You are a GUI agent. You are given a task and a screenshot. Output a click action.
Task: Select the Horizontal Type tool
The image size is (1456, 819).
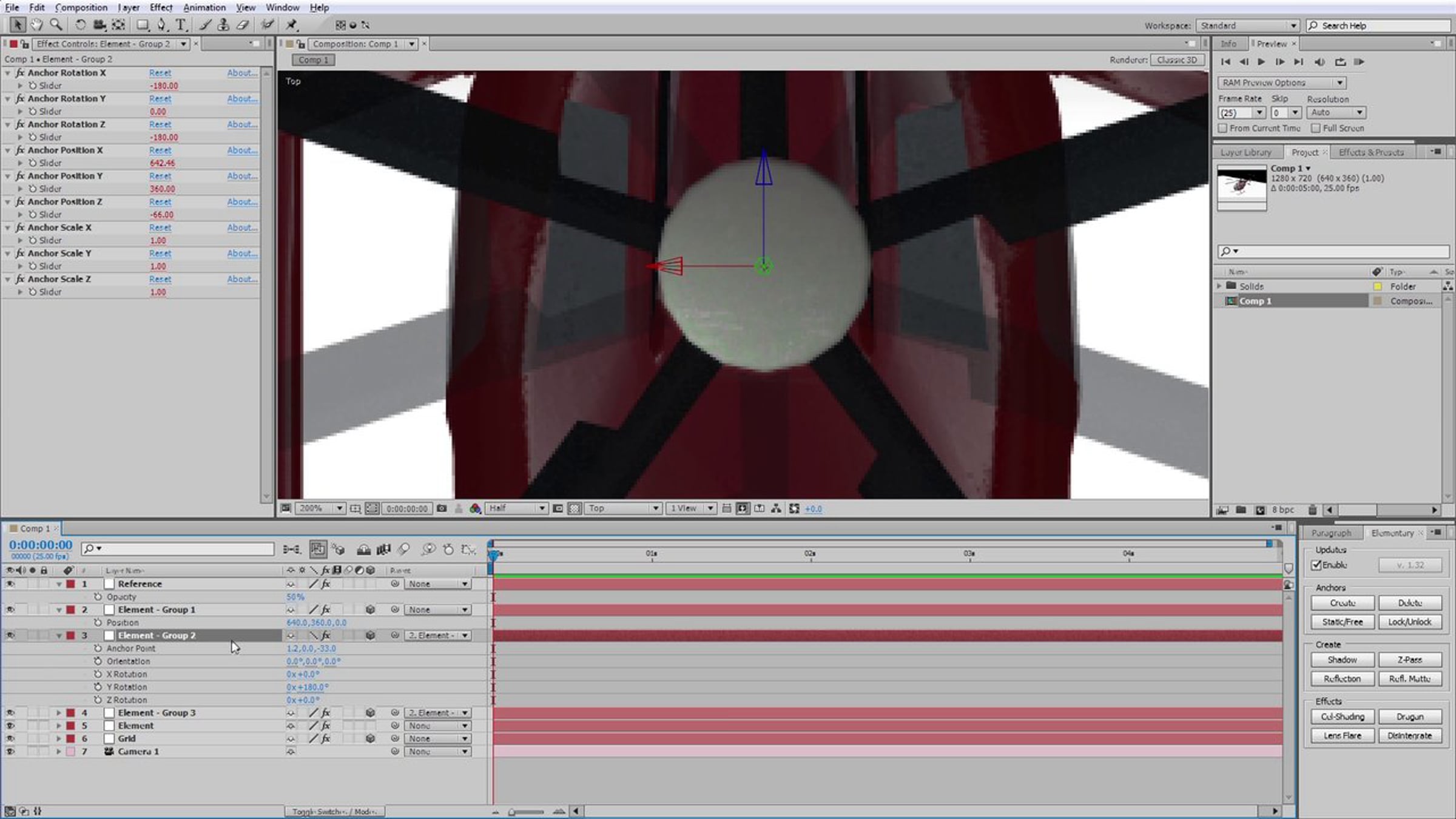pyautogui.click(x=181, y=25)
